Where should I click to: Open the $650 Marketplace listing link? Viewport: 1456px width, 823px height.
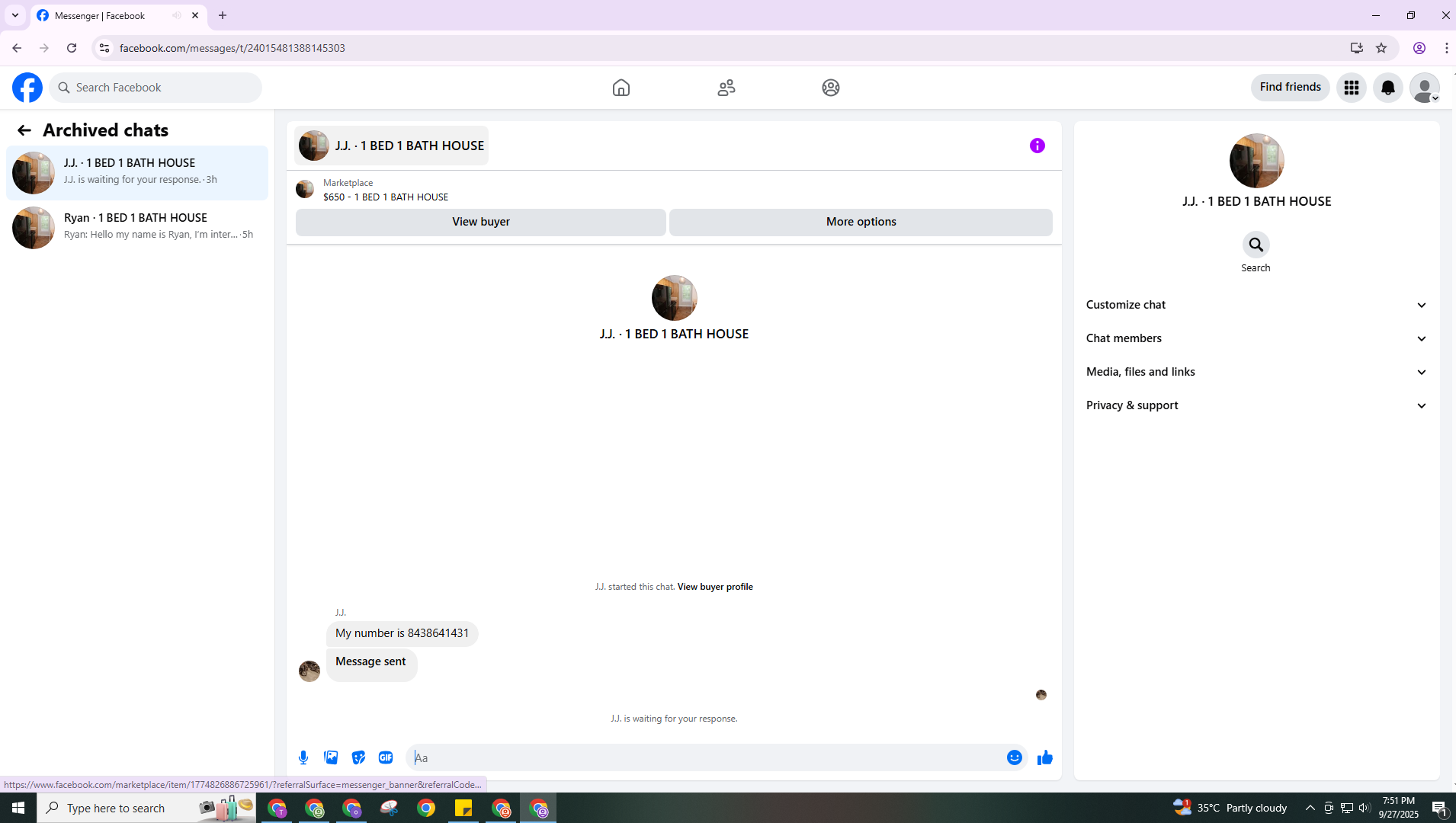[386, 197]
